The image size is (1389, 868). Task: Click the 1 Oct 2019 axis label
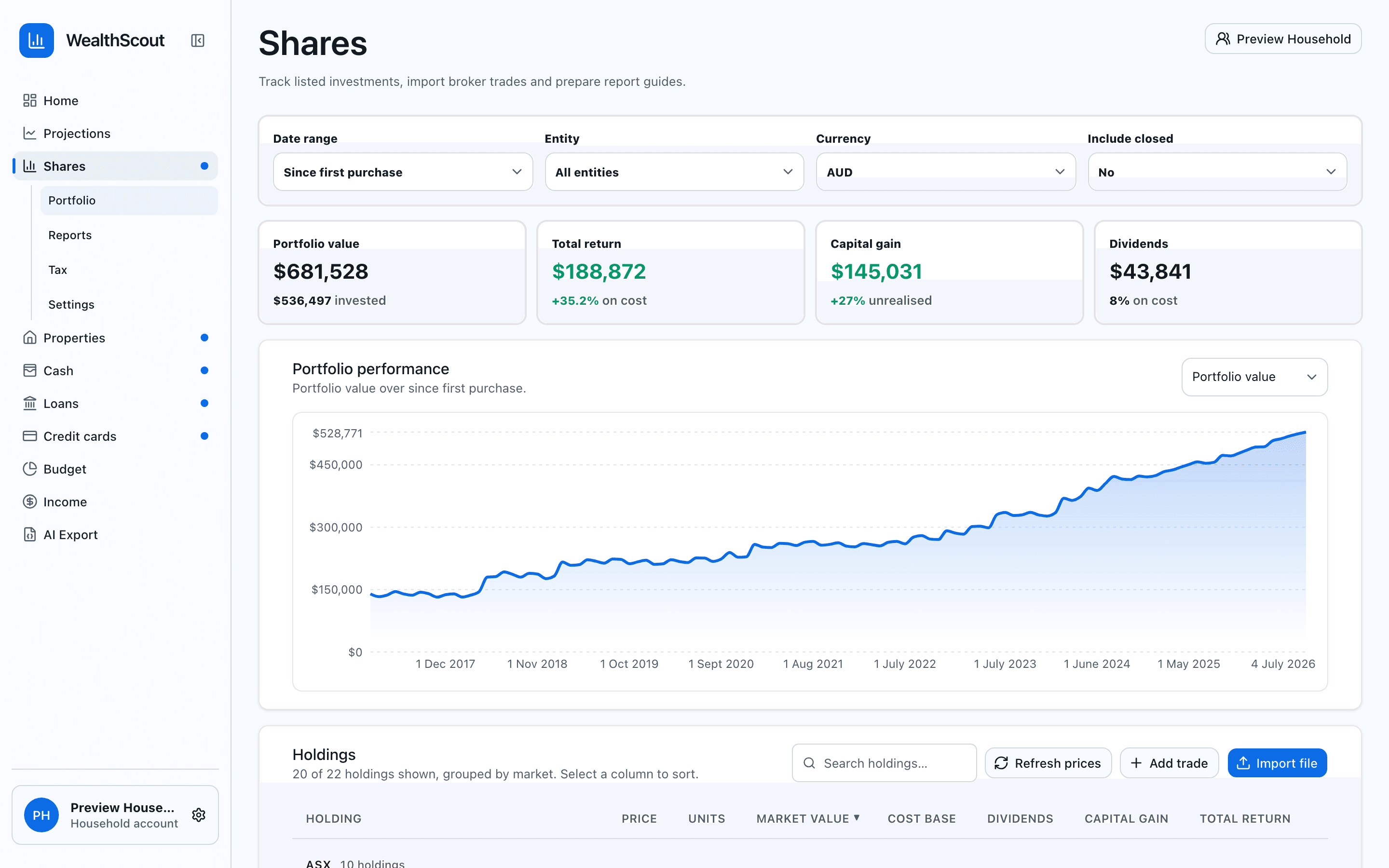[x=629, y=664]
